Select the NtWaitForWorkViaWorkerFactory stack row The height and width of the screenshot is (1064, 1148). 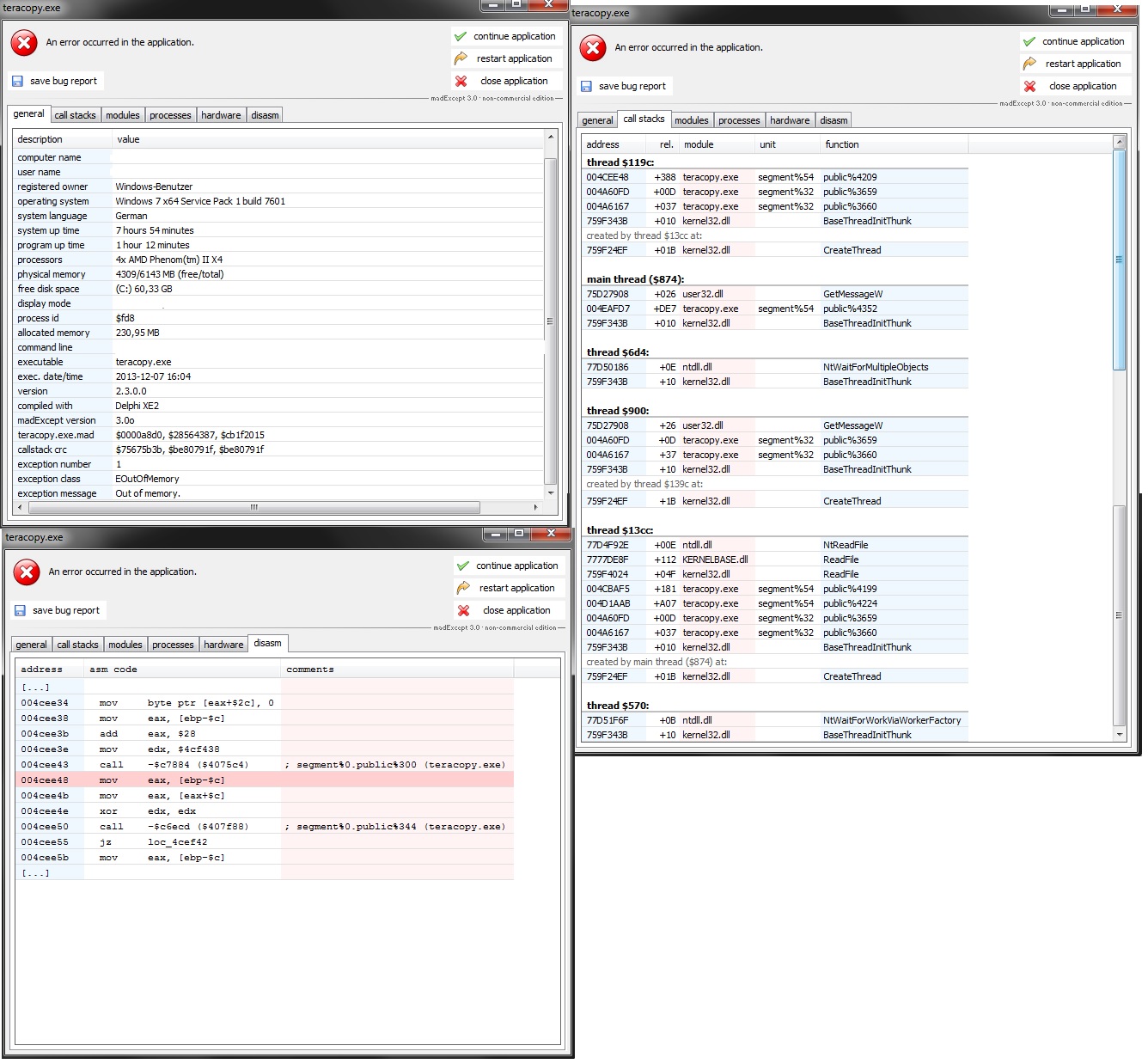(x=775, y=720)
